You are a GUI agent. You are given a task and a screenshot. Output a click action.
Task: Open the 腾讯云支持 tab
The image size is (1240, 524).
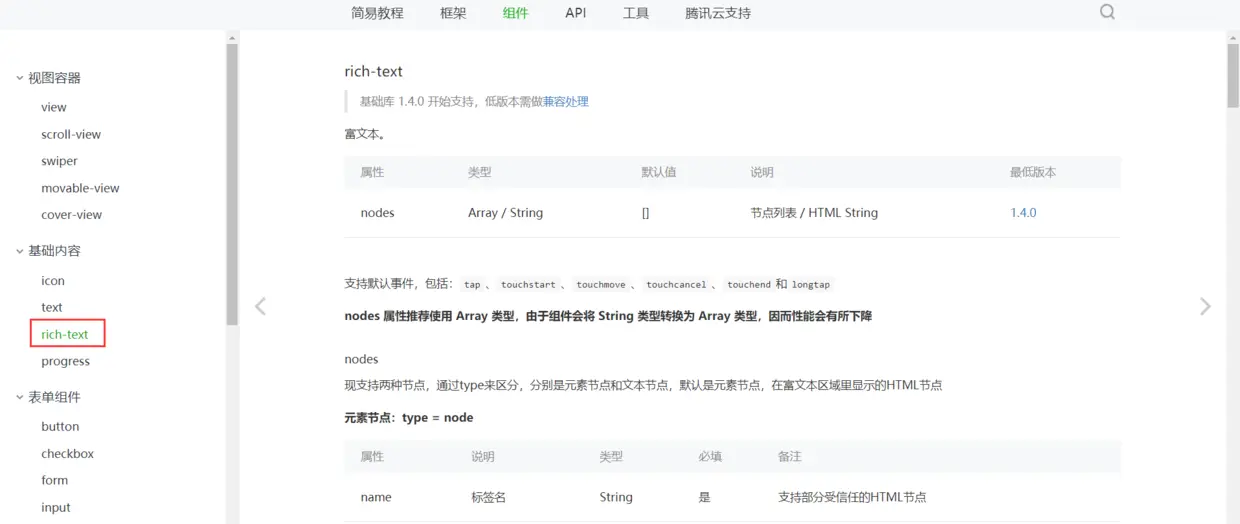pos(718,13)
